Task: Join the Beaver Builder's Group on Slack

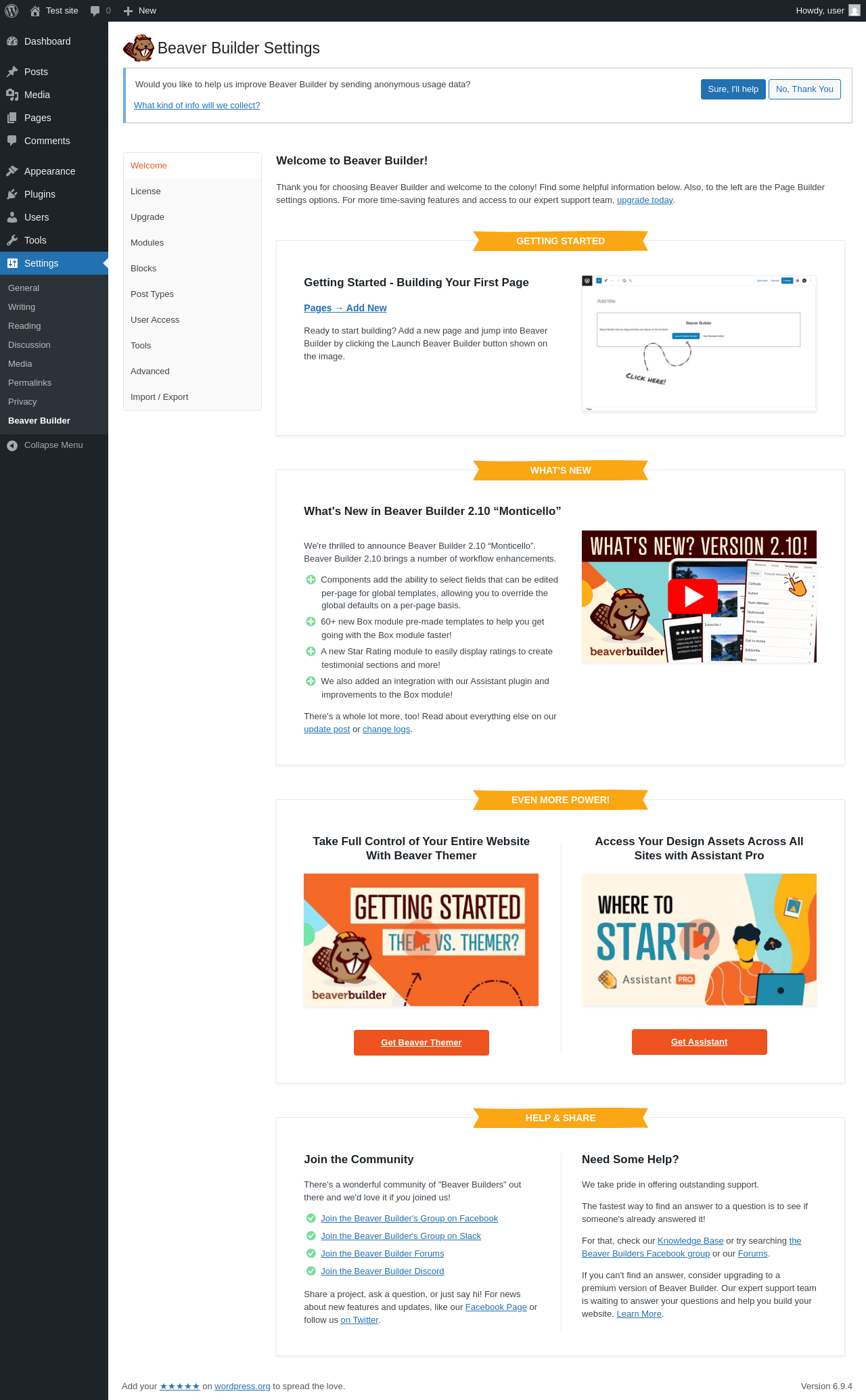Action: pyautogui.click(x=401, y=1236)
